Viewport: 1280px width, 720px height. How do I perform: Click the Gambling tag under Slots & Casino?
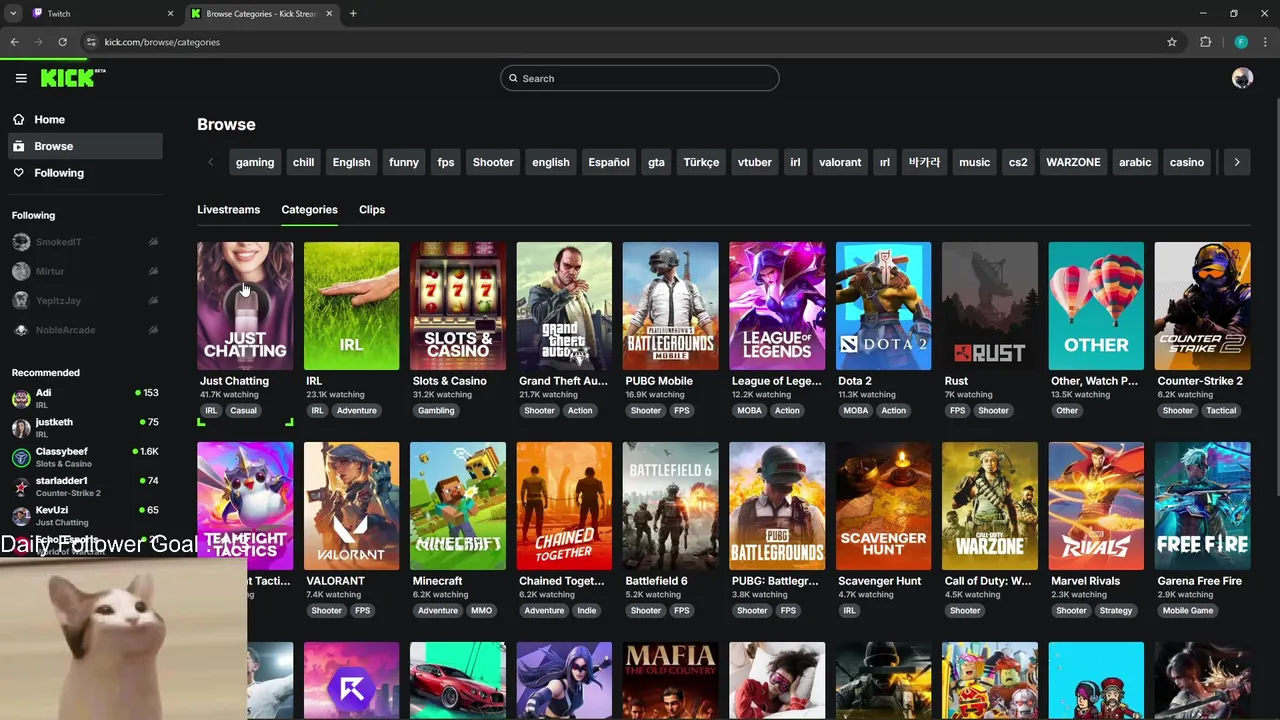click(436, 410)
